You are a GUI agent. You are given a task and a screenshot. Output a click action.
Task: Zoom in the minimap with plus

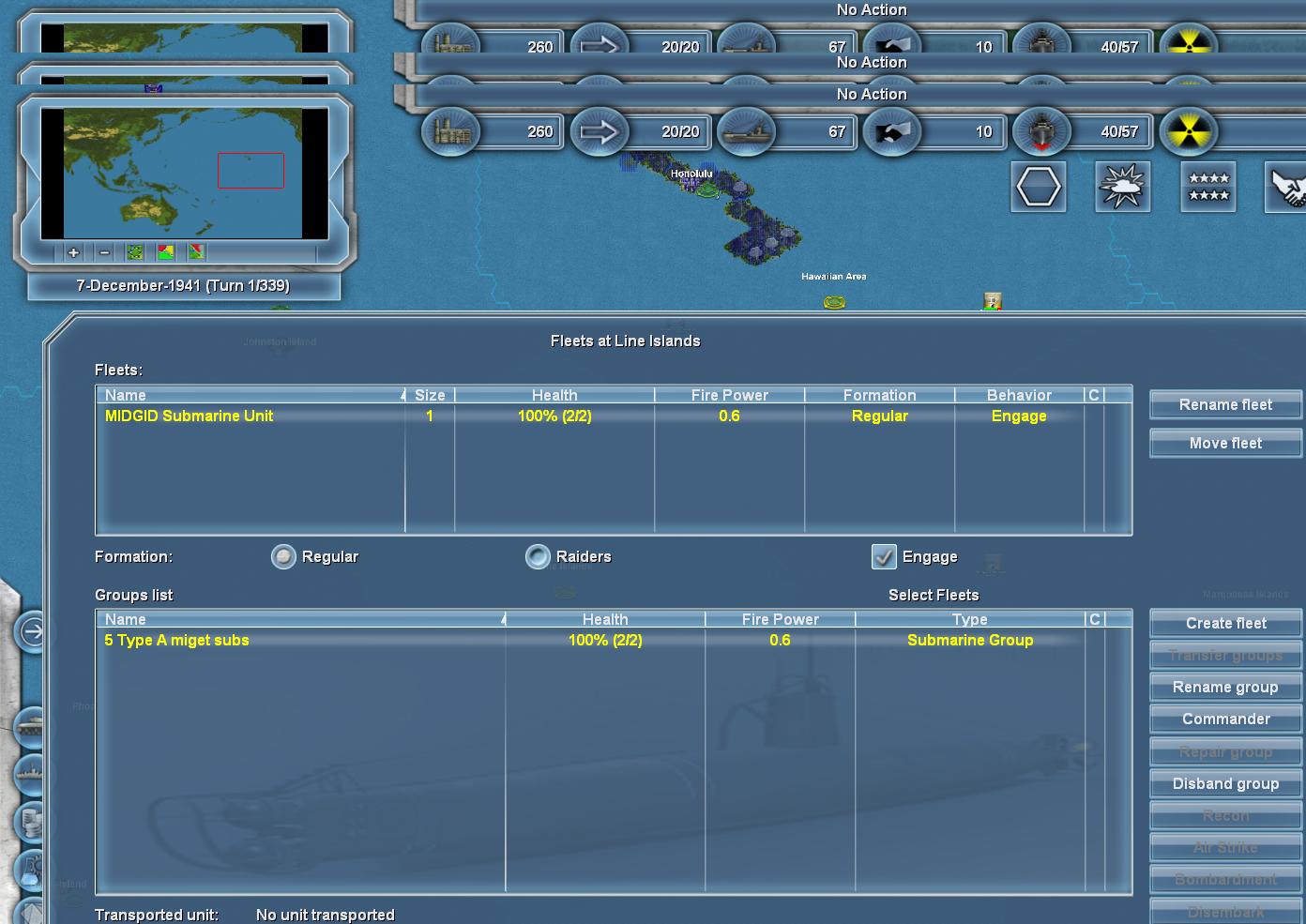(73, 252)
